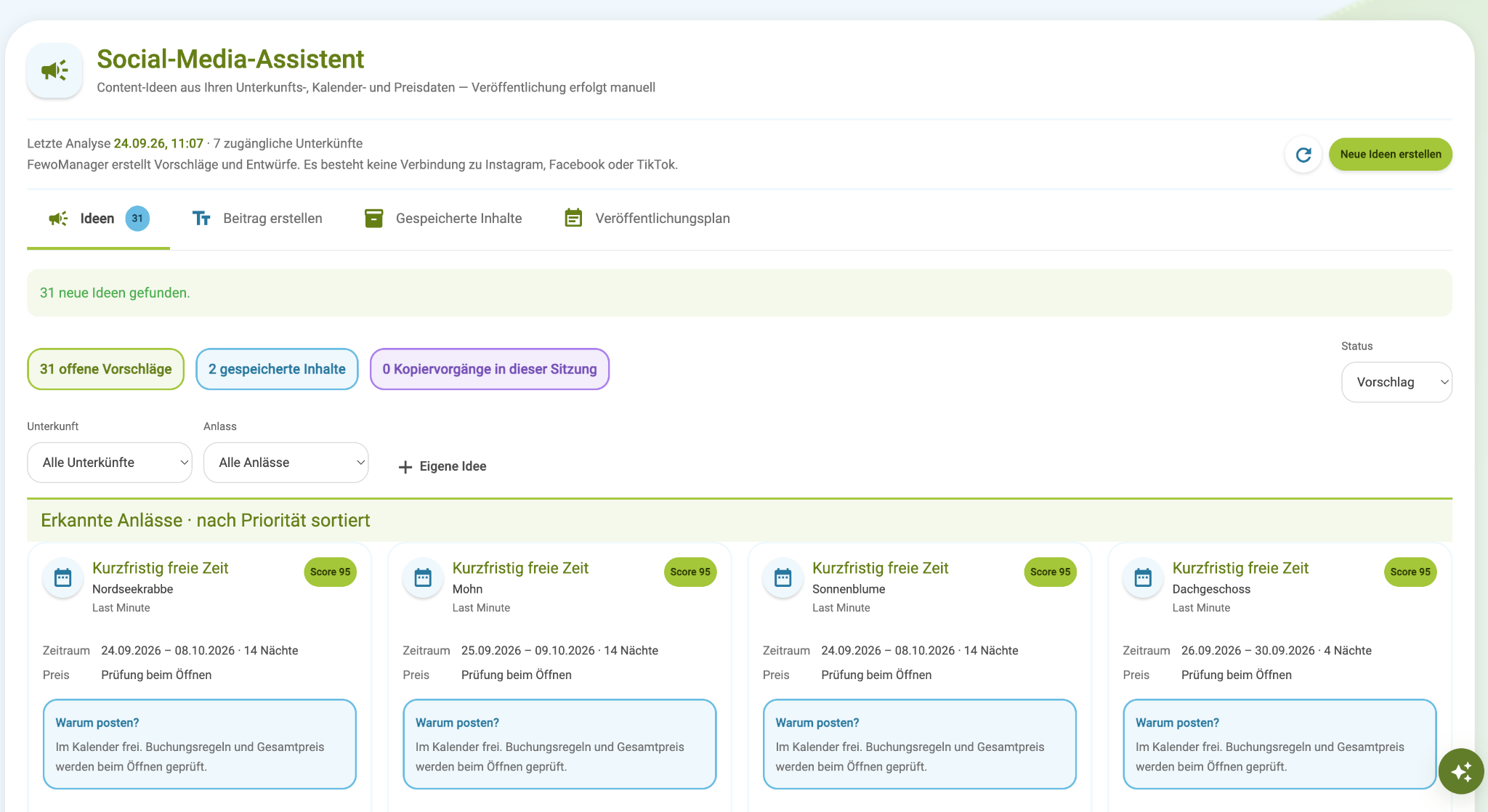Viewport: 1488px width, 812px height.
Task: Open the Alle Unterkünfte dropdown
Action: click(110, 463)
